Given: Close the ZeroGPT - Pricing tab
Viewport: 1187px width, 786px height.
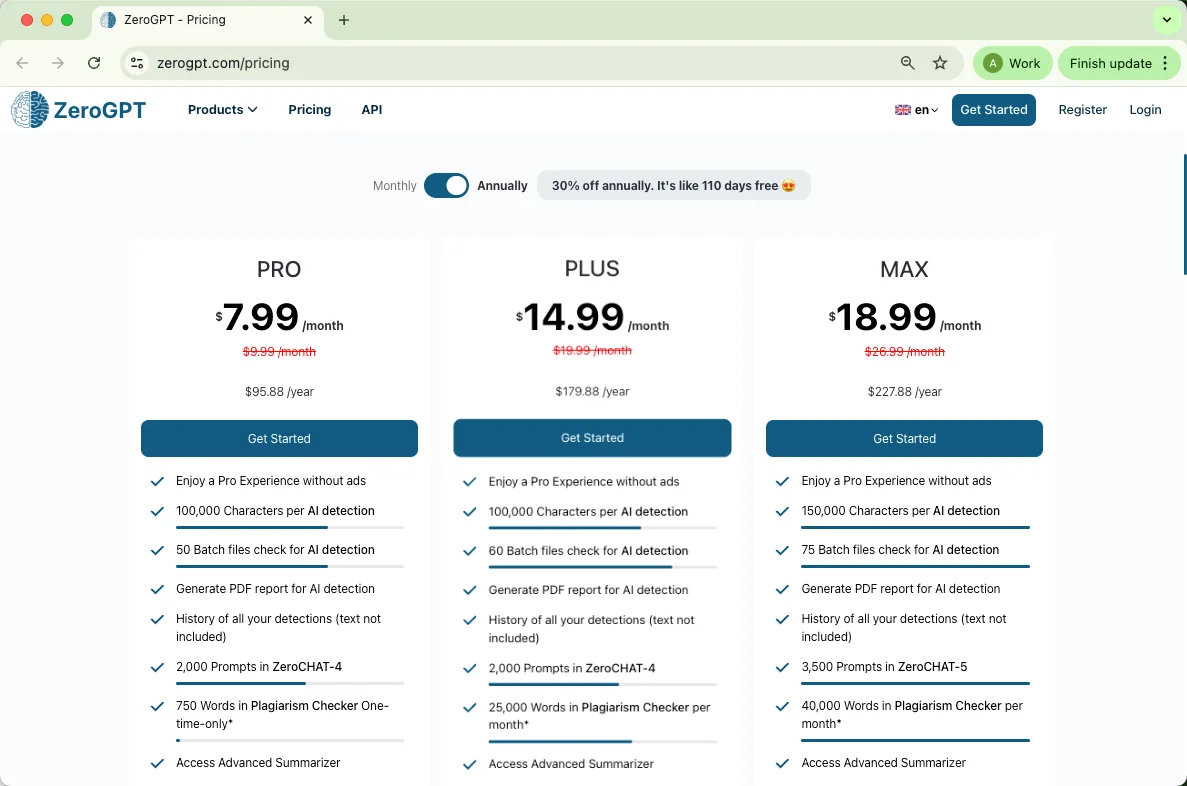Looking at the screenshot, I should click(x=308, y=20).
